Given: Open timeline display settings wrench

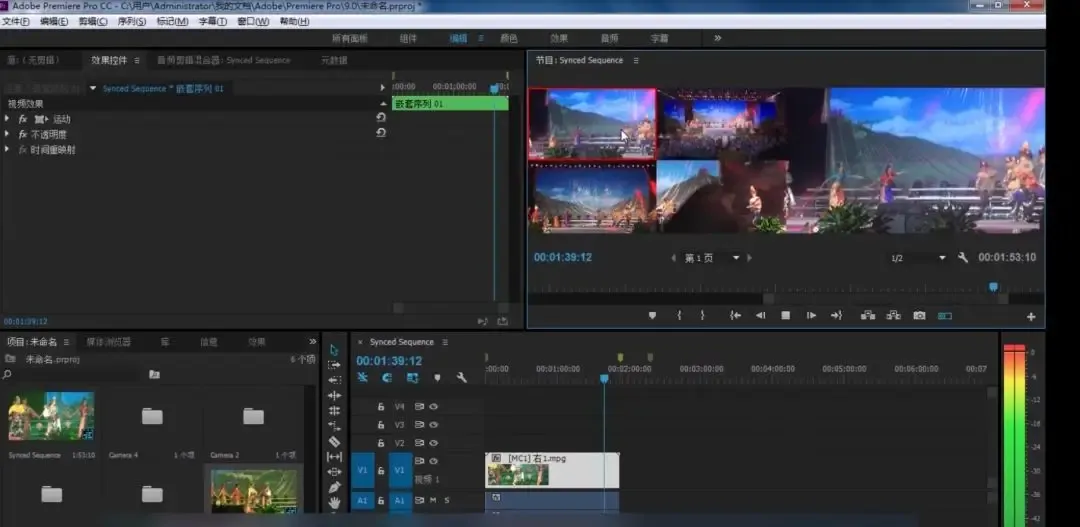Looking at the screenshot, I should (461, 378).
